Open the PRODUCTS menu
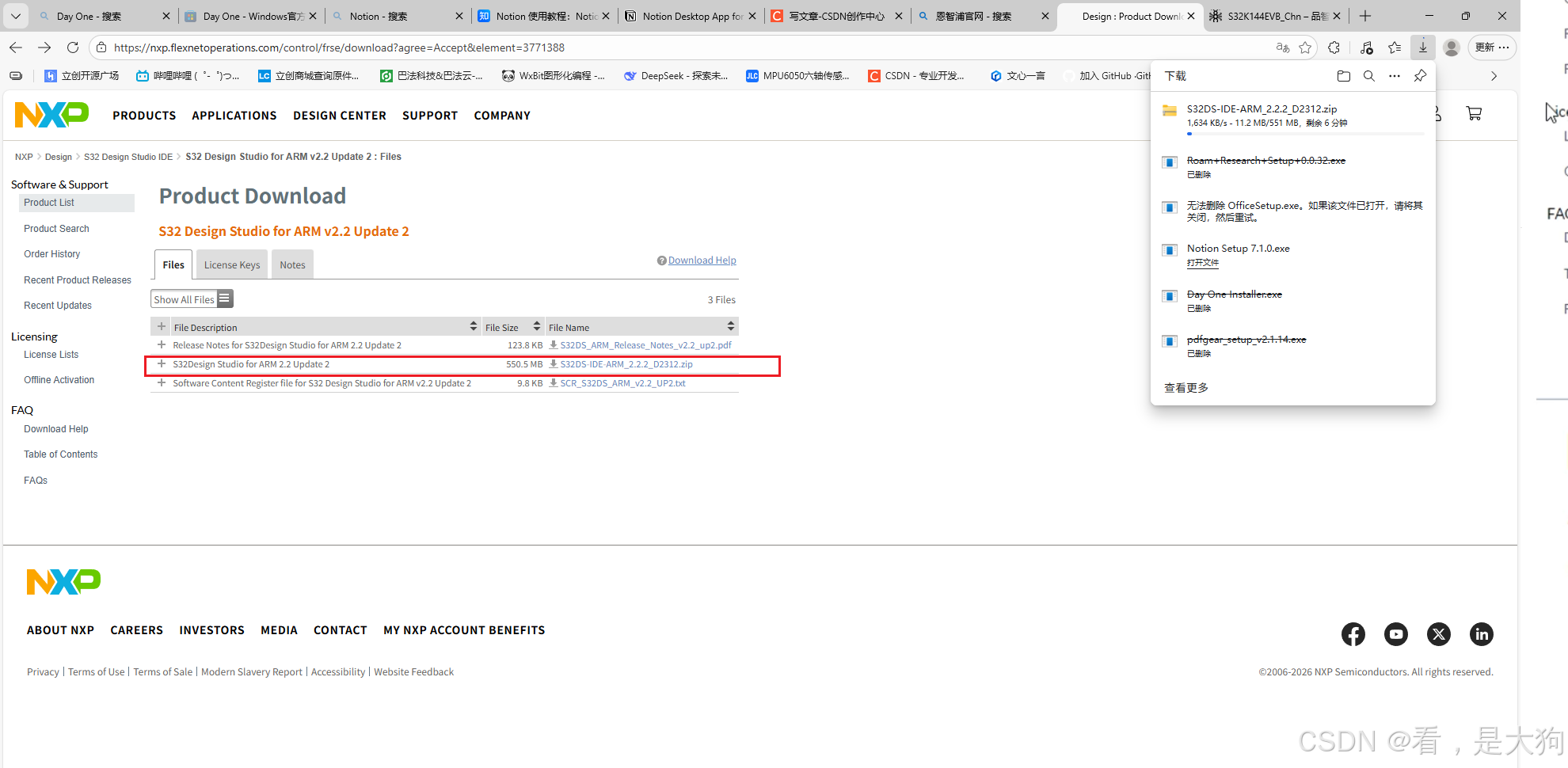The width and height of the screenshot is (1568, 768). coord(144,116)
